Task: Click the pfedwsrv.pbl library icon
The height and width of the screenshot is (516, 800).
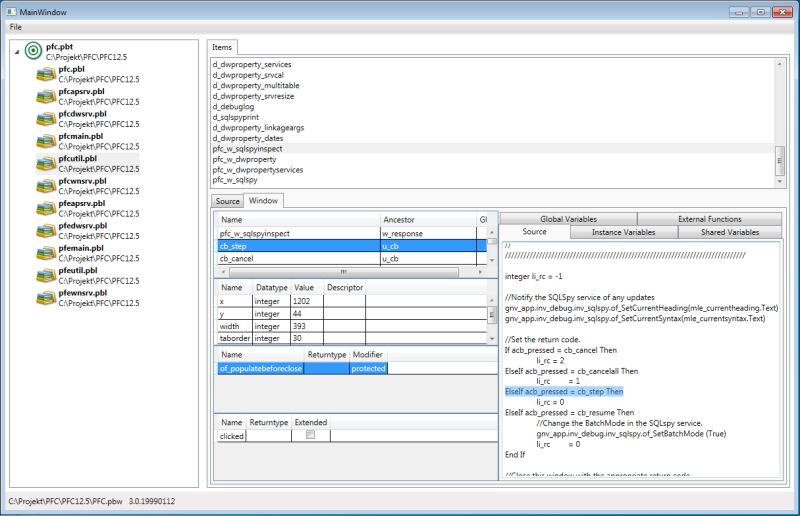Action: [46, 231]
